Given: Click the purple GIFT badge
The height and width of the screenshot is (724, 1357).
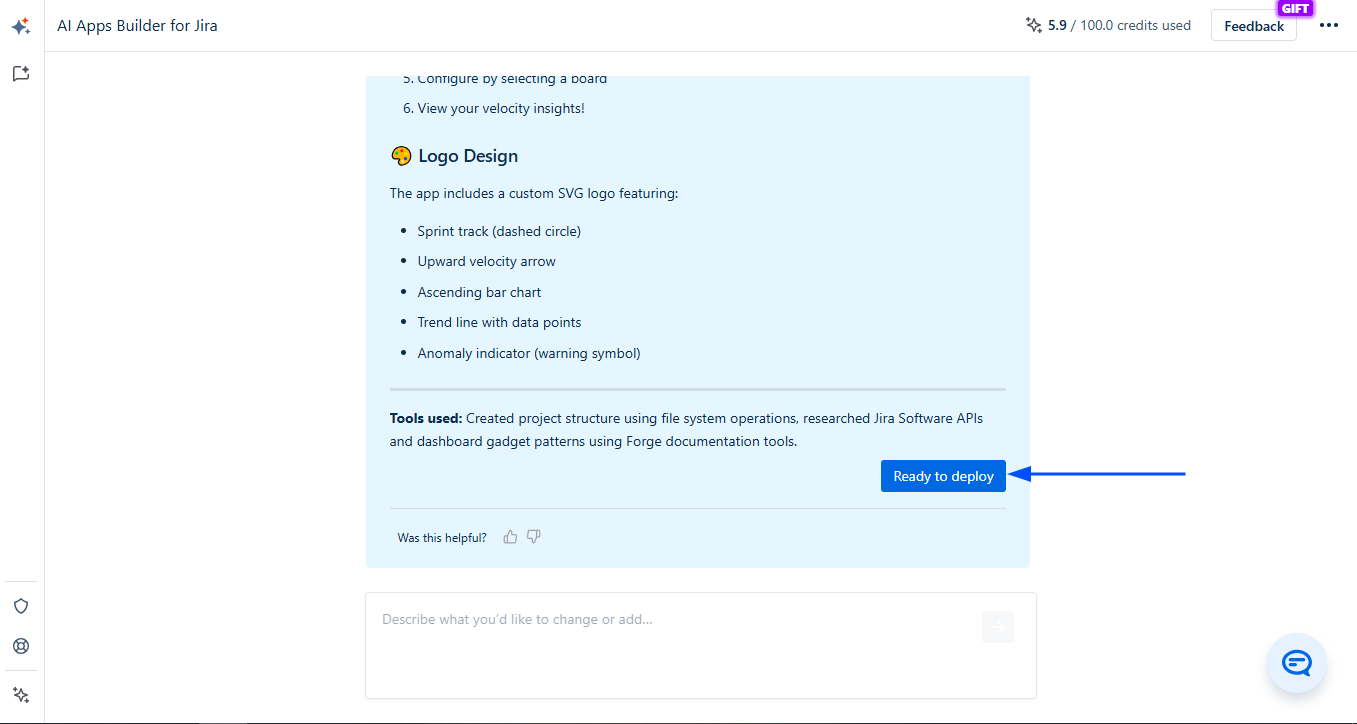Looking at the screenshot, I should [x=1295, y=8].
